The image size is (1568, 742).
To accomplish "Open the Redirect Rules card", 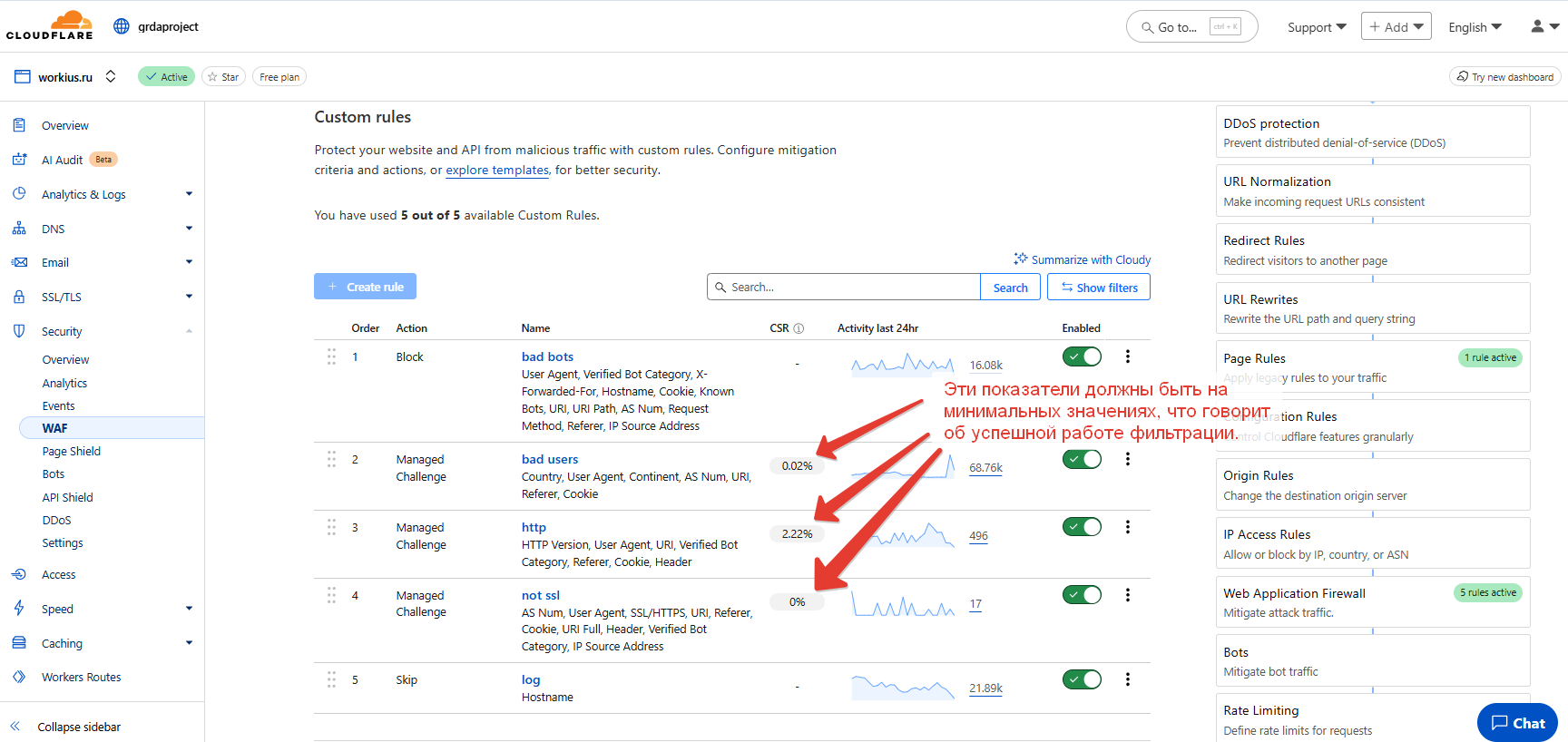I will [1372, 249].
